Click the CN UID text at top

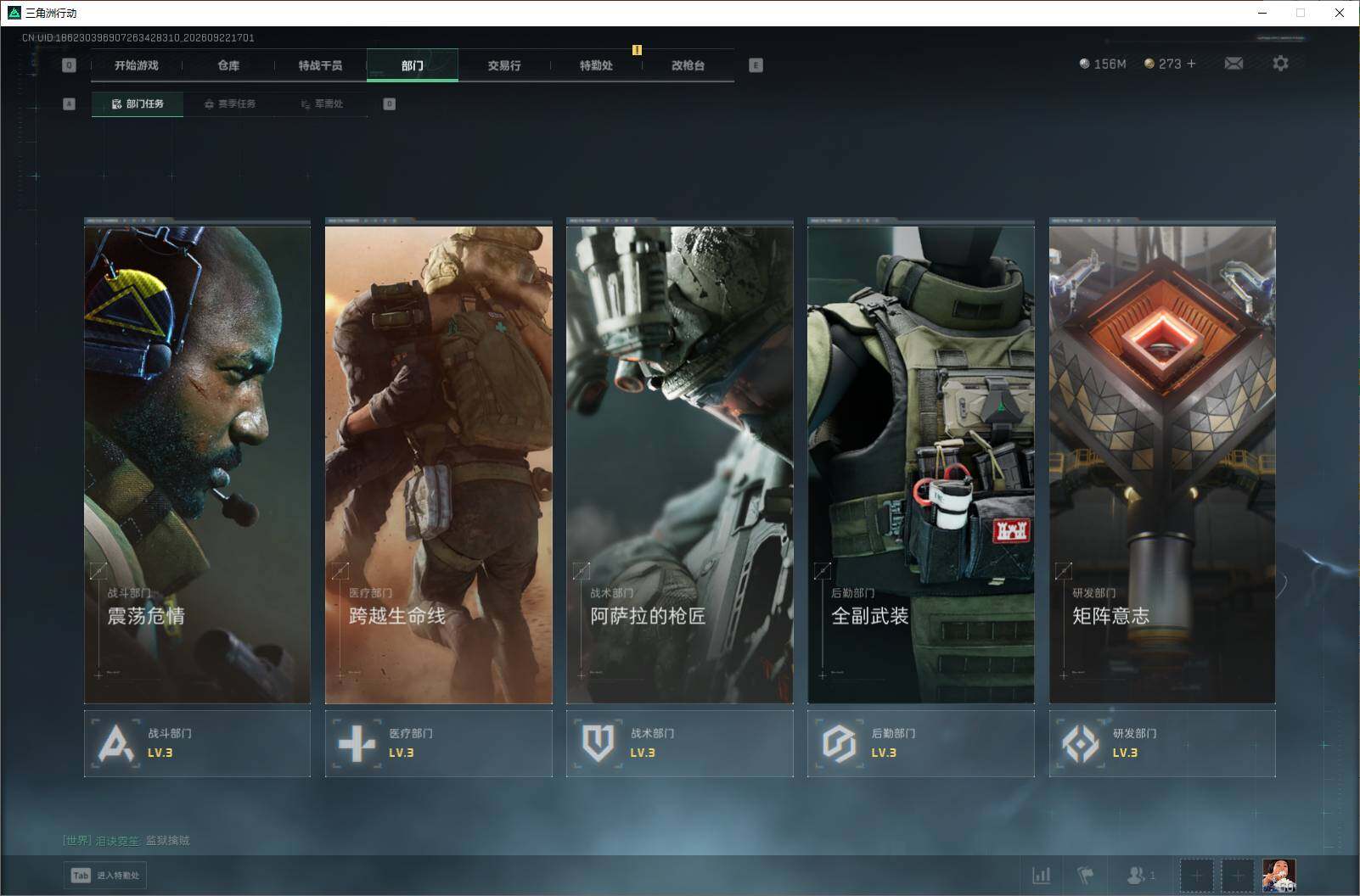pyautogui.click(x=138, y=38)
